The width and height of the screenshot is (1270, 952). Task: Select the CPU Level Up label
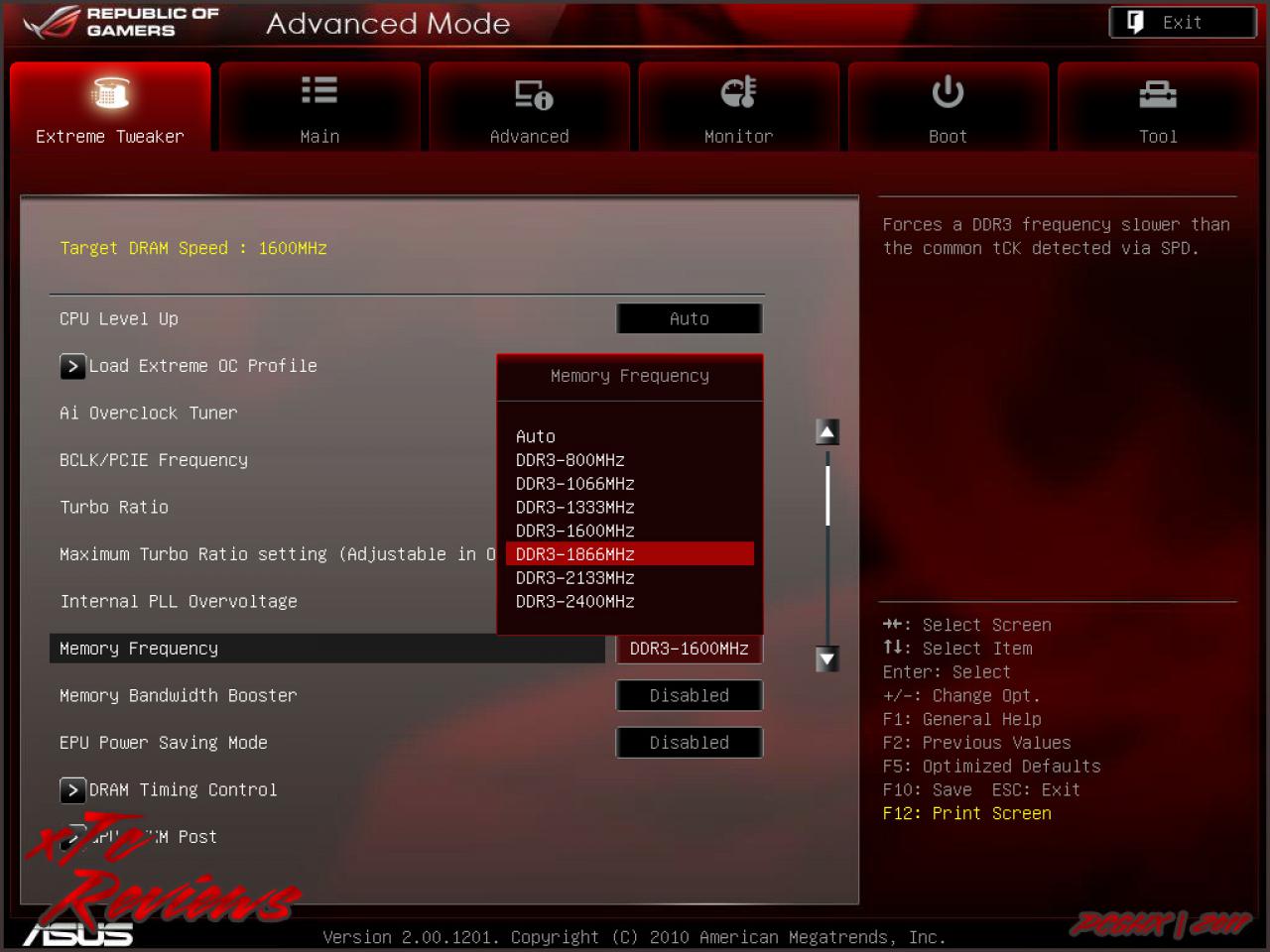coord(119,318)
